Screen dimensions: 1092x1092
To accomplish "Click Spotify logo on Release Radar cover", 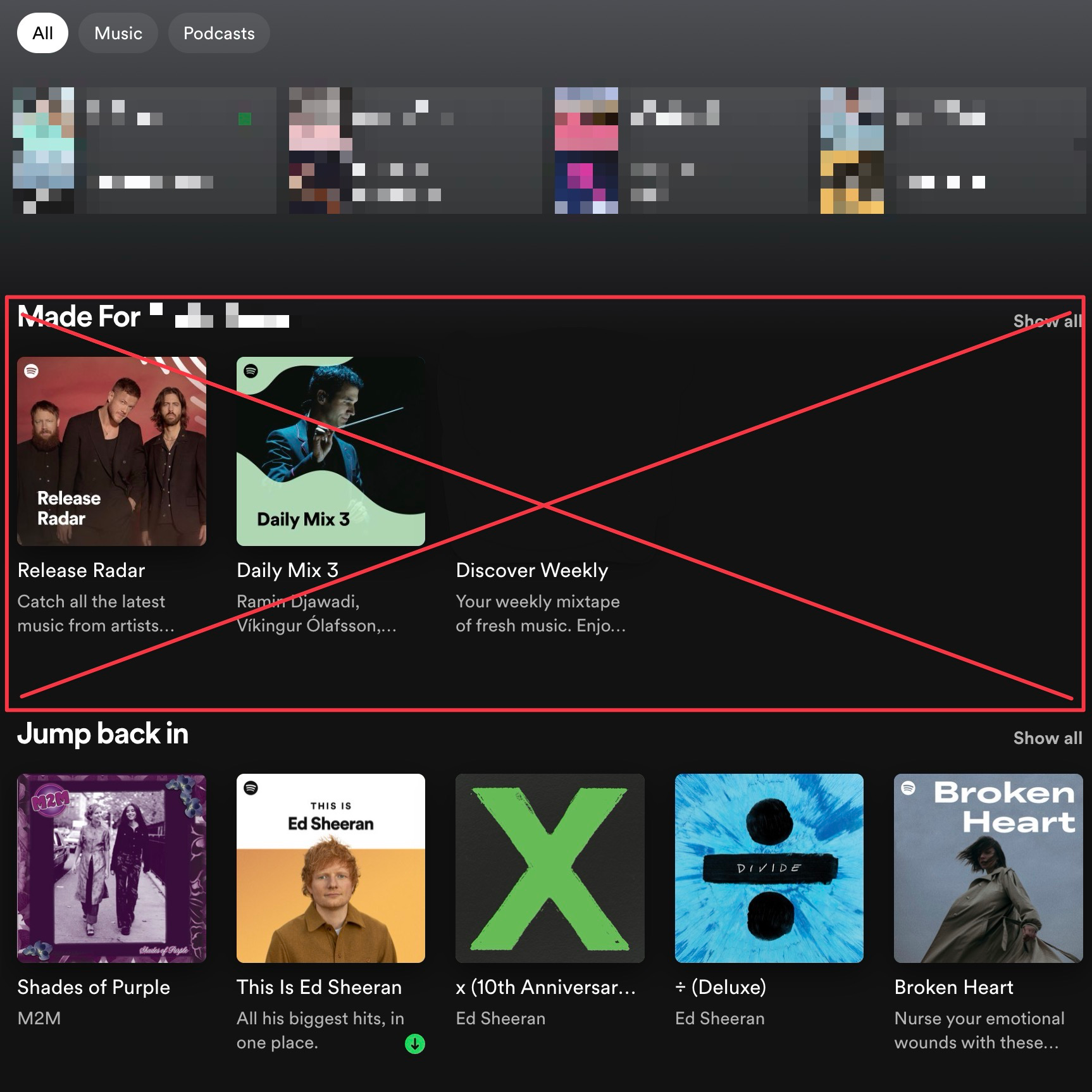I will (x=32, y=371).
